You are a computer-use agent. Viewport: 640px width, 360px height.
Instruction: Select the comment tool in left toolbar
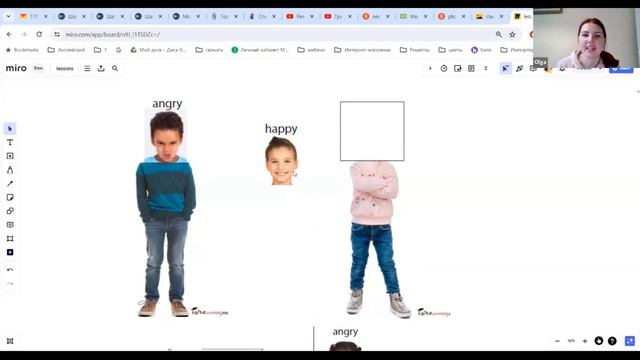[x=10, y=225]
